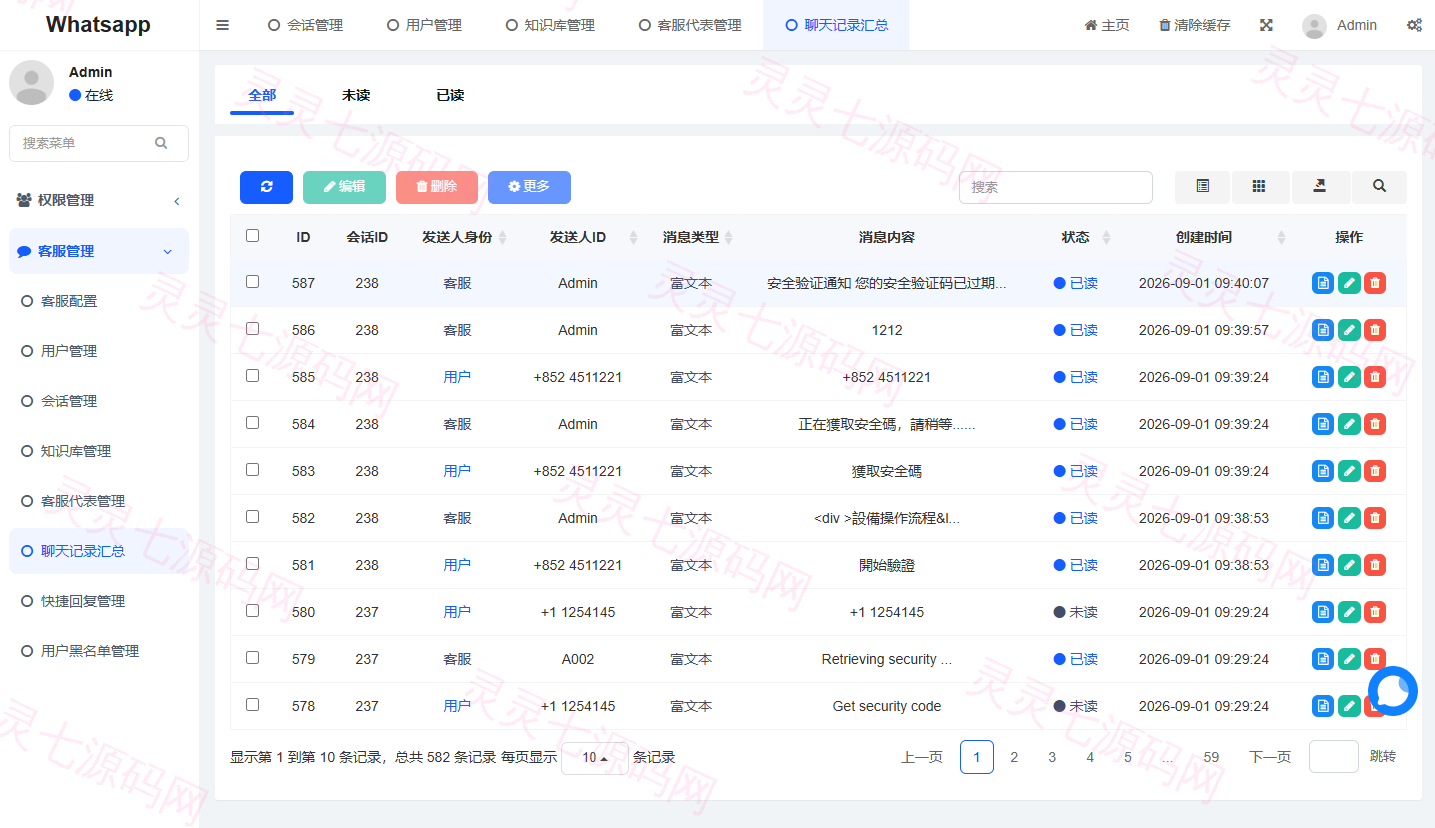Click 清除缓存 in the top bar
The width and height of the screenshot is (1435, 828).
[1195, 25]
